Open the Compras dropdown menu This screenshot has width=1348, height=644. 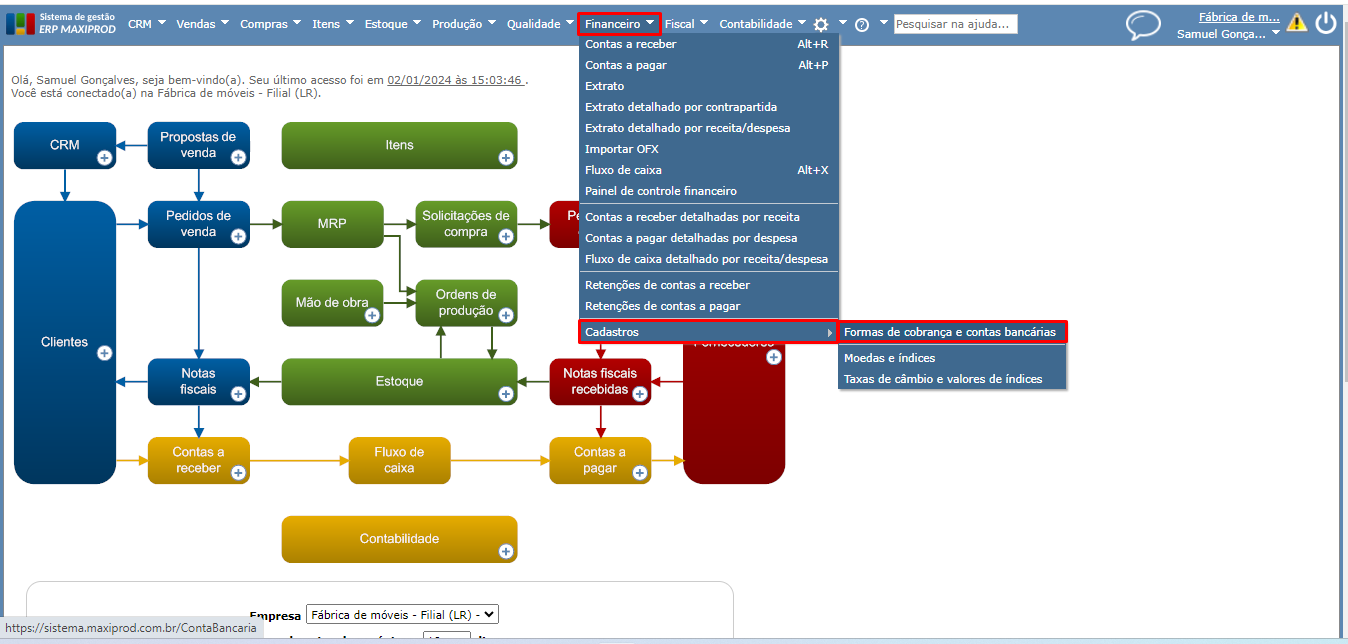[x=270, y=23]
